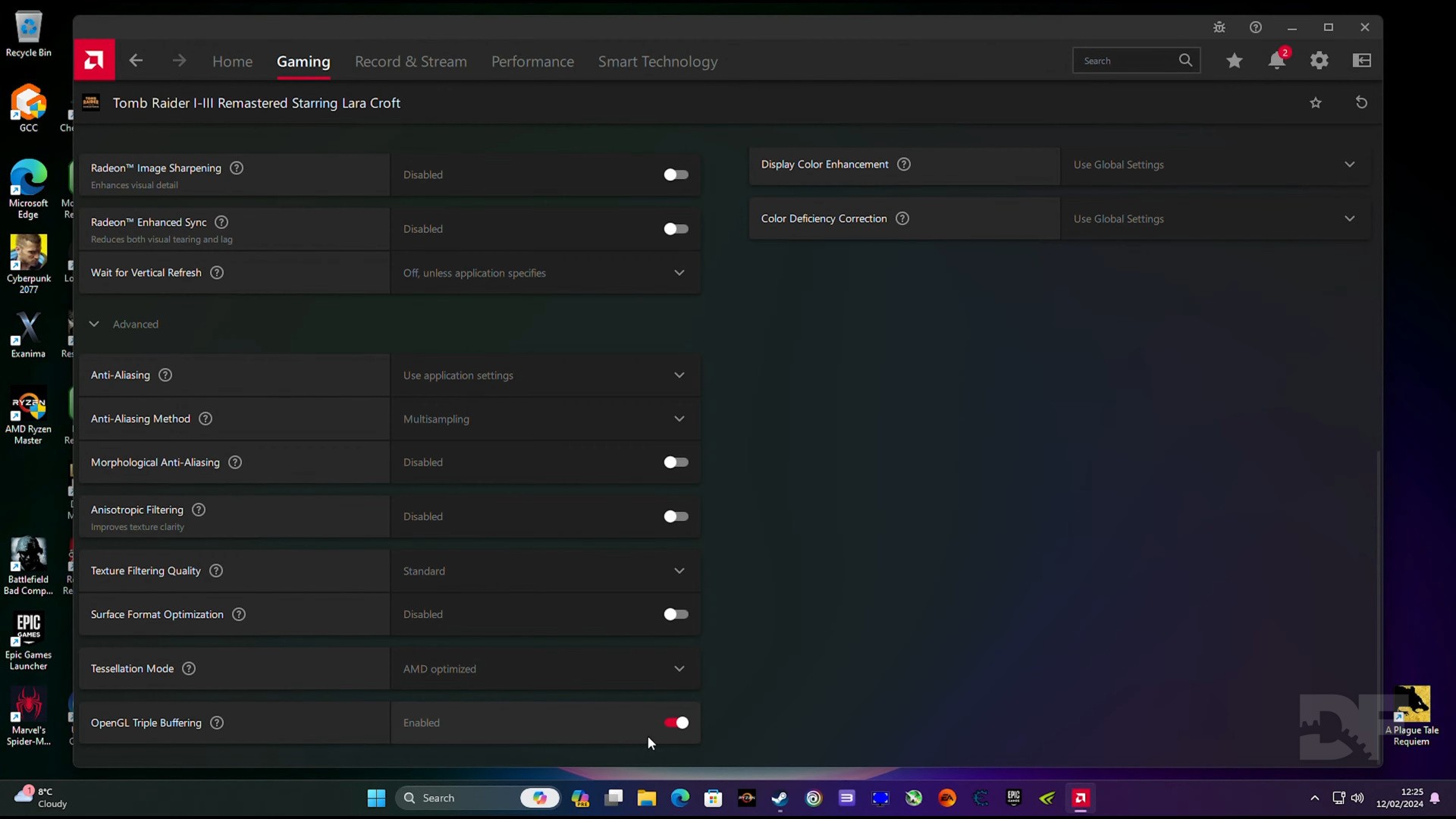Reset game profile with circular arrow
Viewport: 1456px width, 819px height.
pos(1361,102)
